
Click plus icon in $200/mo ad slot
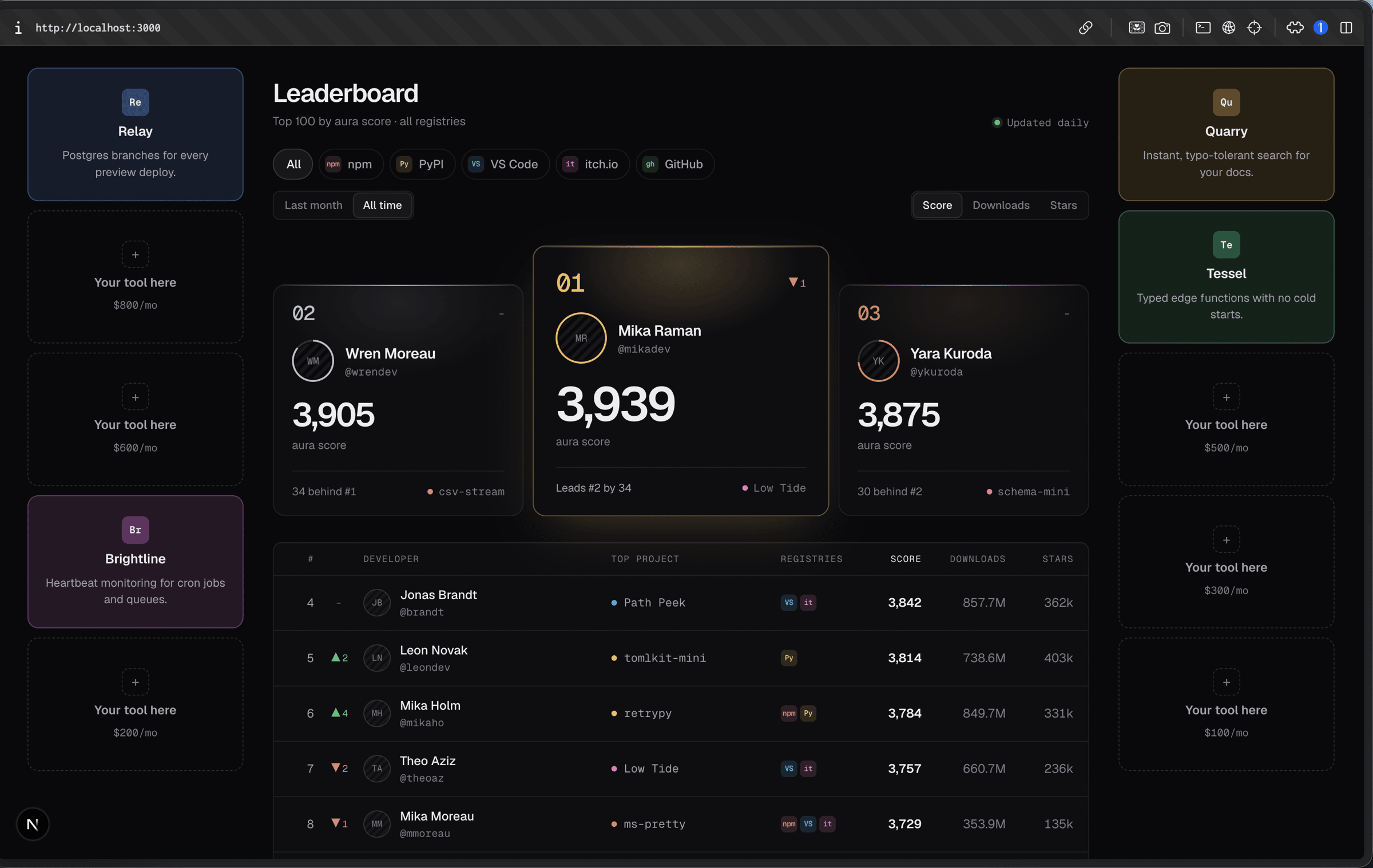click(x=135, y=682)
